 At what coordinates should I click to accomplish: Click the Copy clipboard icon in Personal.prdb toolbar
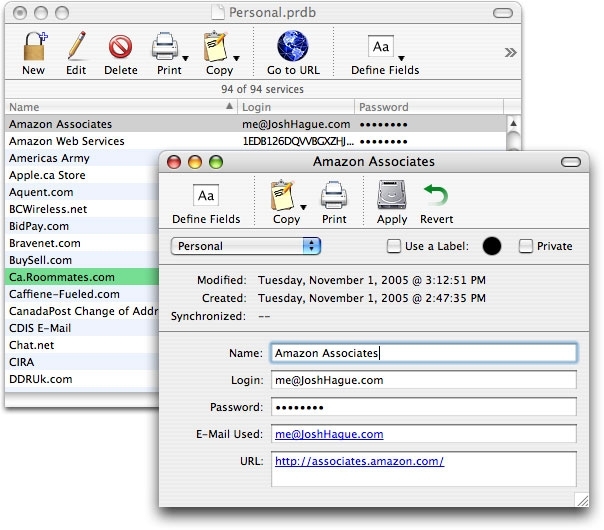[215, 47]
